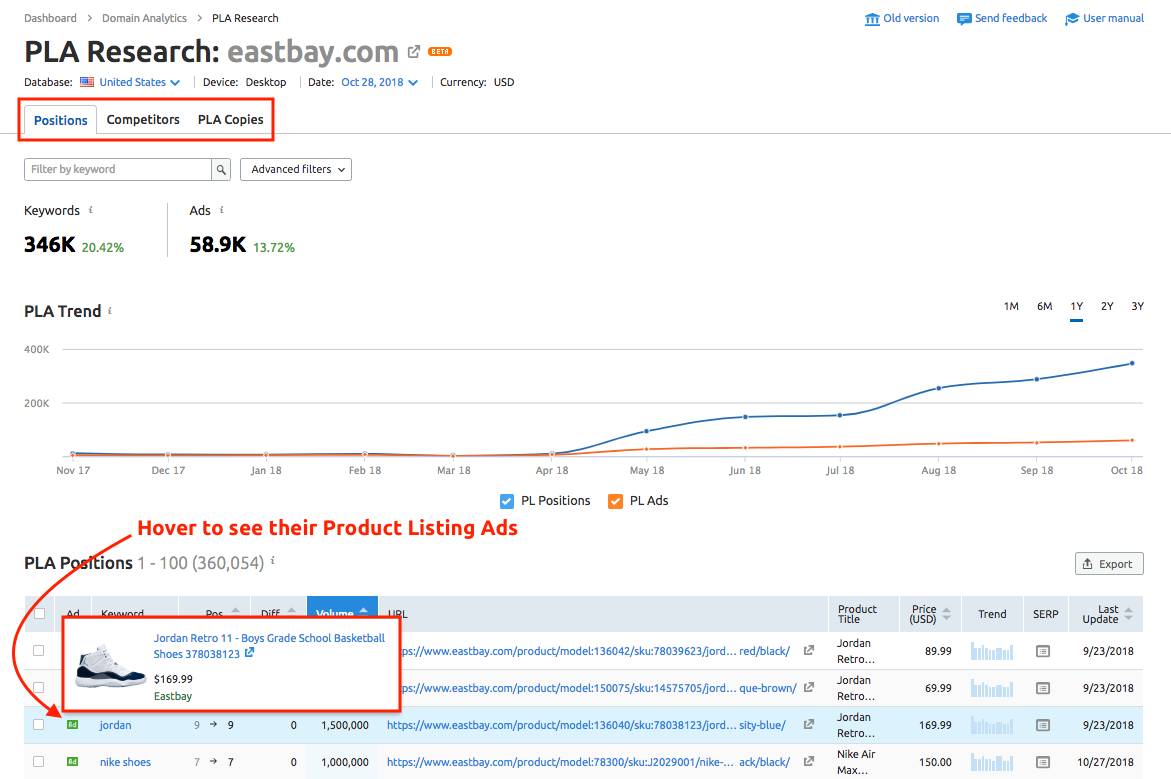Open external link icon for 69.99 row
The height and width of the screenshot is (779, 1171).
click(809, 687)
